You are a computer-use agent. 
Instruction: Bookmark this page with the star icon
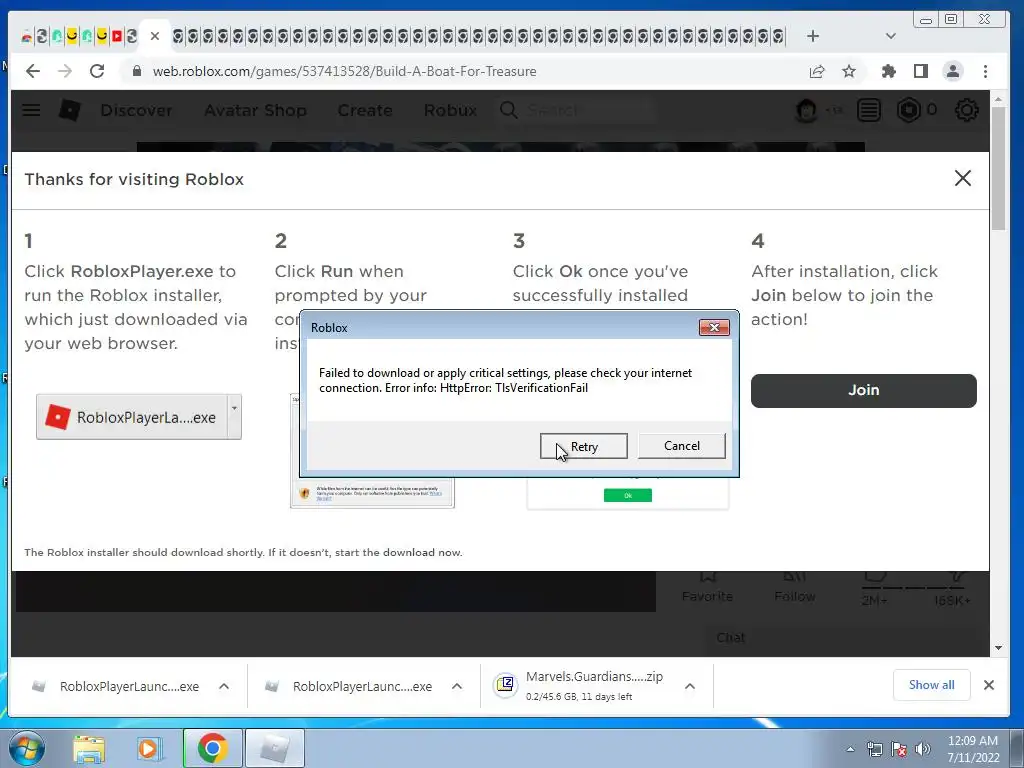(848, 71)
